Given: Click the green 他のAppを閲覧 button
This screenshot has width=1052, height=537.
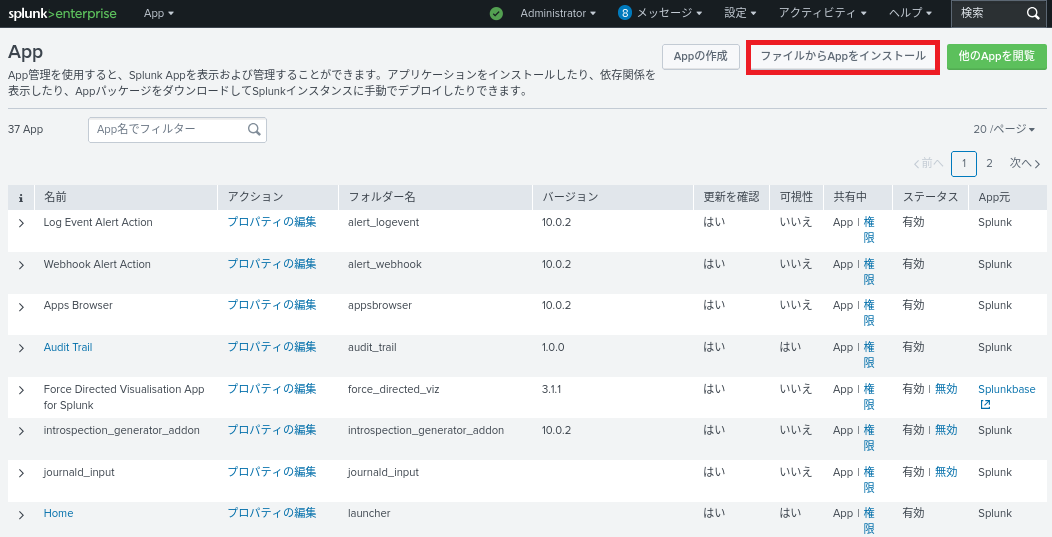Looking at the screenshot, I should (996, 57).
